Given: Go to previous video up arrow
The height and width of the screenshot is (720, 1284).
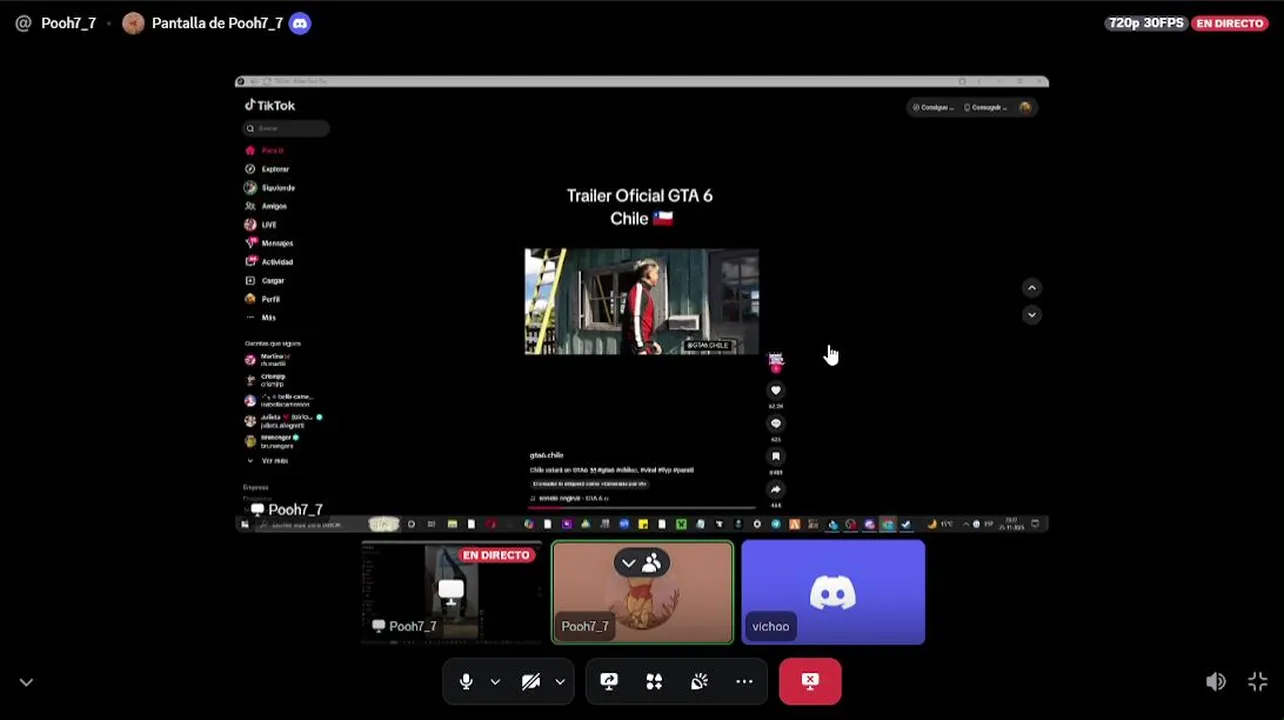Looking at the screenshot, I should pyautogui.click(x=1031, y=288).
